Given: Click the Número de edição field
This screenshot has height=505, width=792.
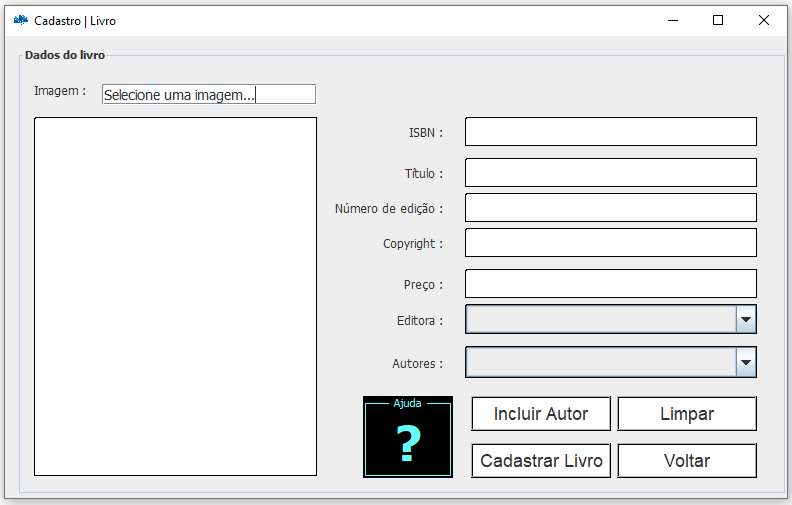Looking at the screenshot, I should [611, 208].
